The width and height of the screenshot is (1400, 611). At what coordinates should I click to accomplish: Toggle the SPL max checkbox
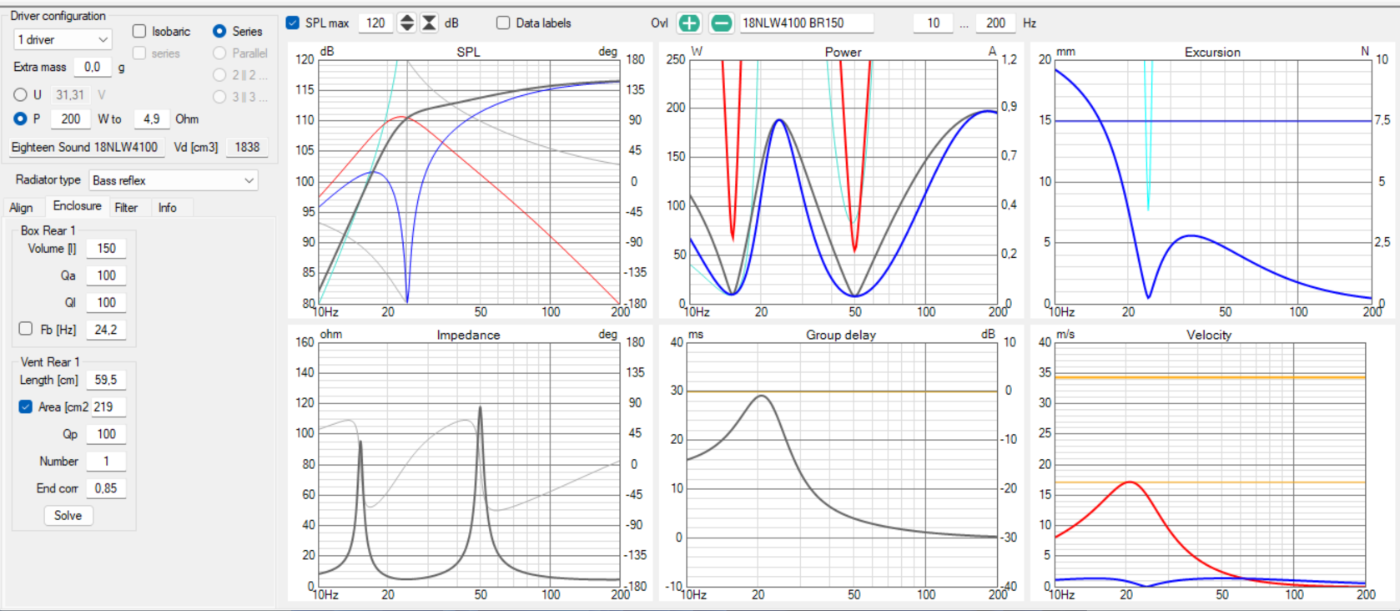[x=292, y=23]
